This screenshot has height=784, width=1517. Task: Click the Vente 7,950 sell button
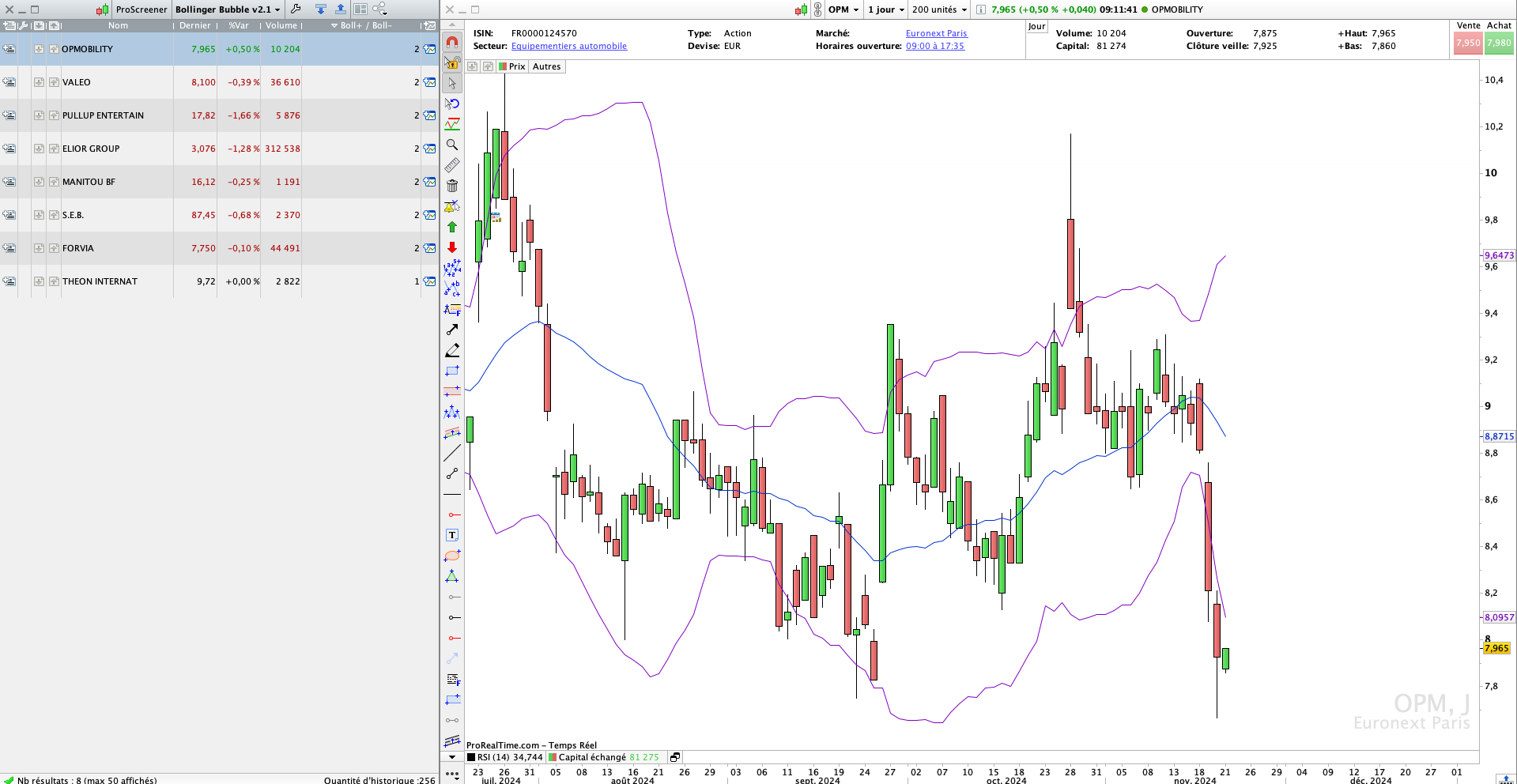click(1468, 43)
